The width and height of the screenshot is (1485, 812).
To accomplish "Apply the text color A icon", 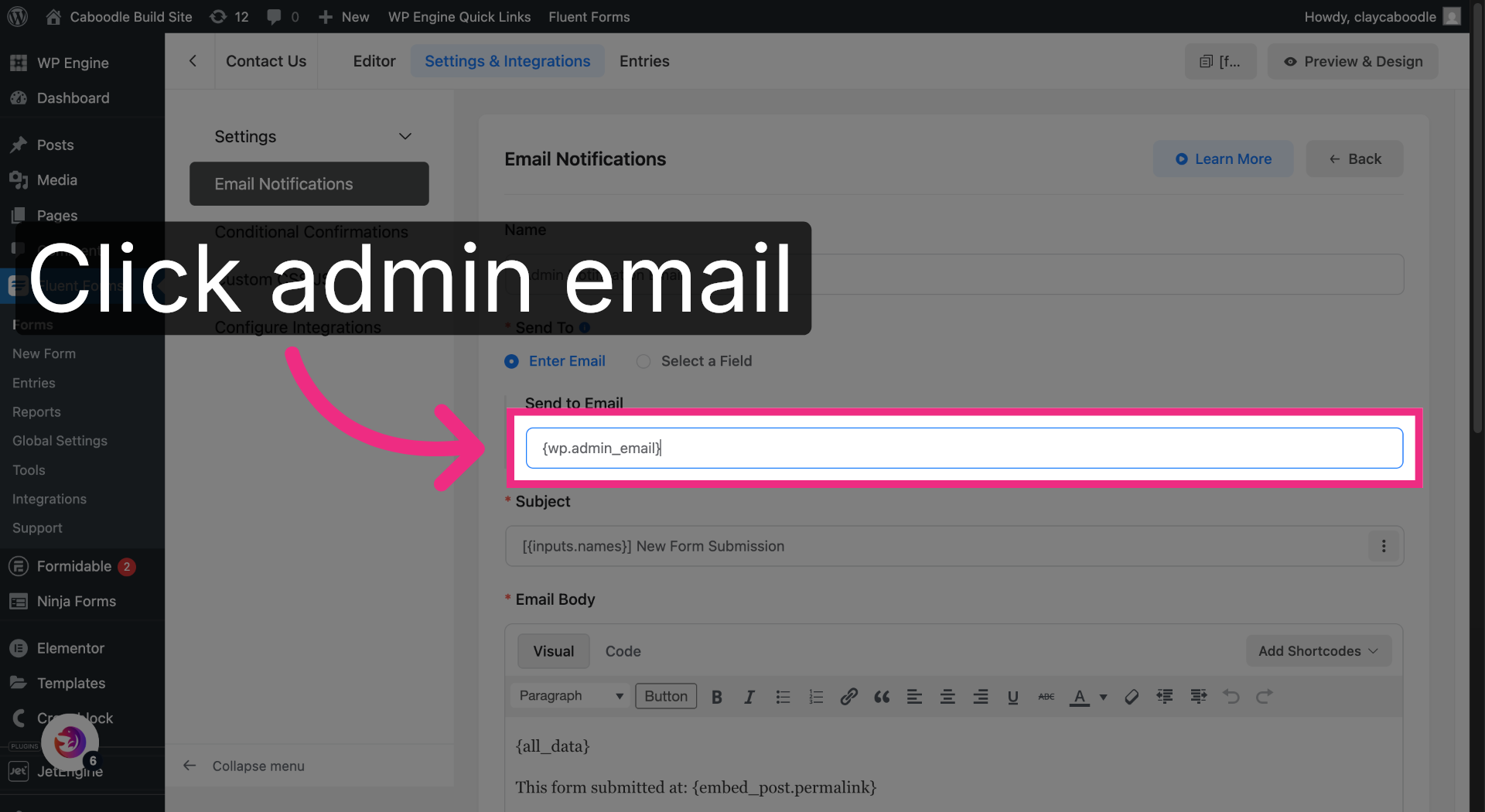I will pos(1080,697).
